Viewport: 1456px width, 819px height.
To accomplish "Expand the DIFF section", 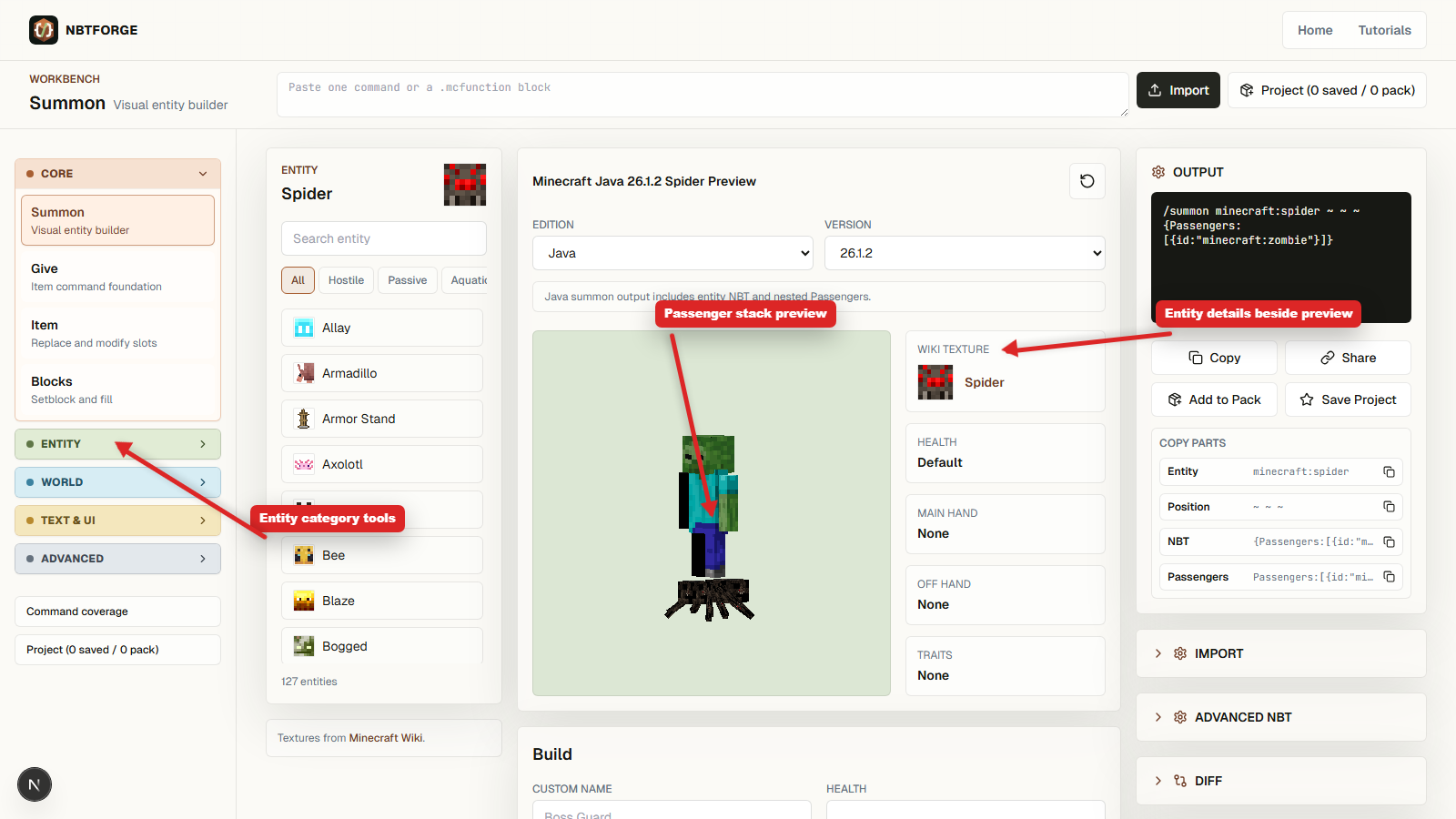I will click(x=1280, y=781).
